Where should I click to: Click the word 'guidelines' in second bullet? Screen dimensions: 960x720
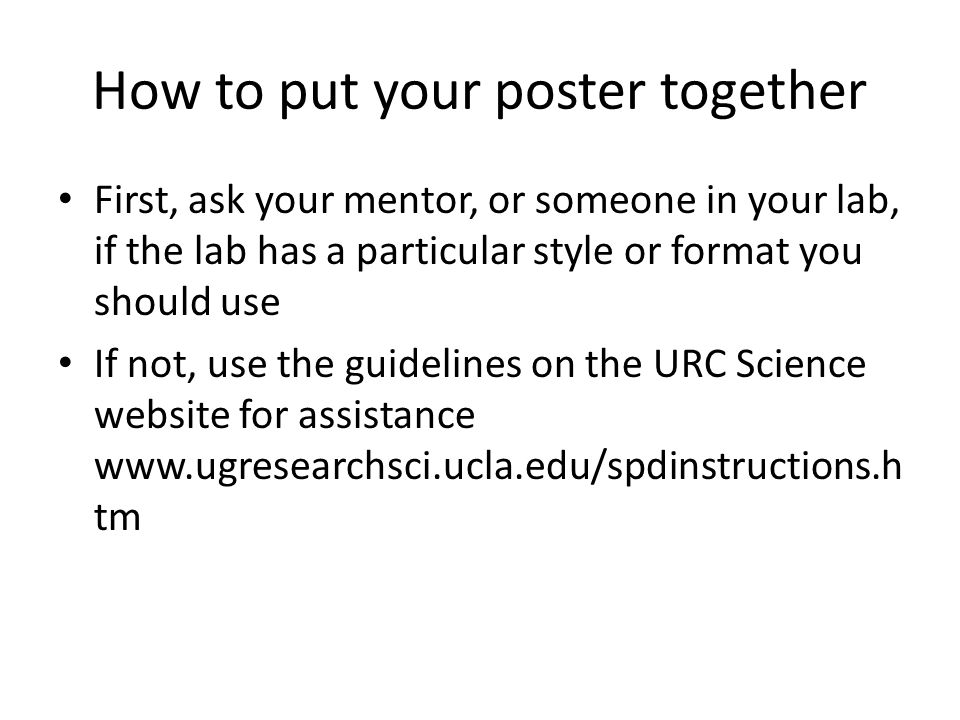(x=433, y=366)
